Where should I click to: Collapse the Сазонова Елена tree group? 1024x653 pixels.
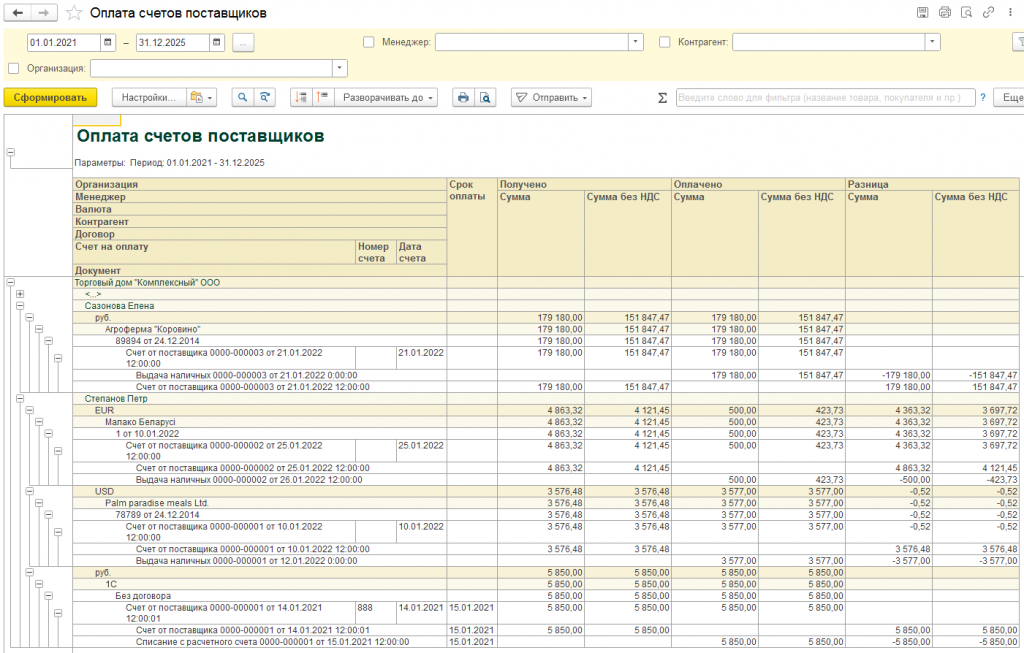pos(20,306)
